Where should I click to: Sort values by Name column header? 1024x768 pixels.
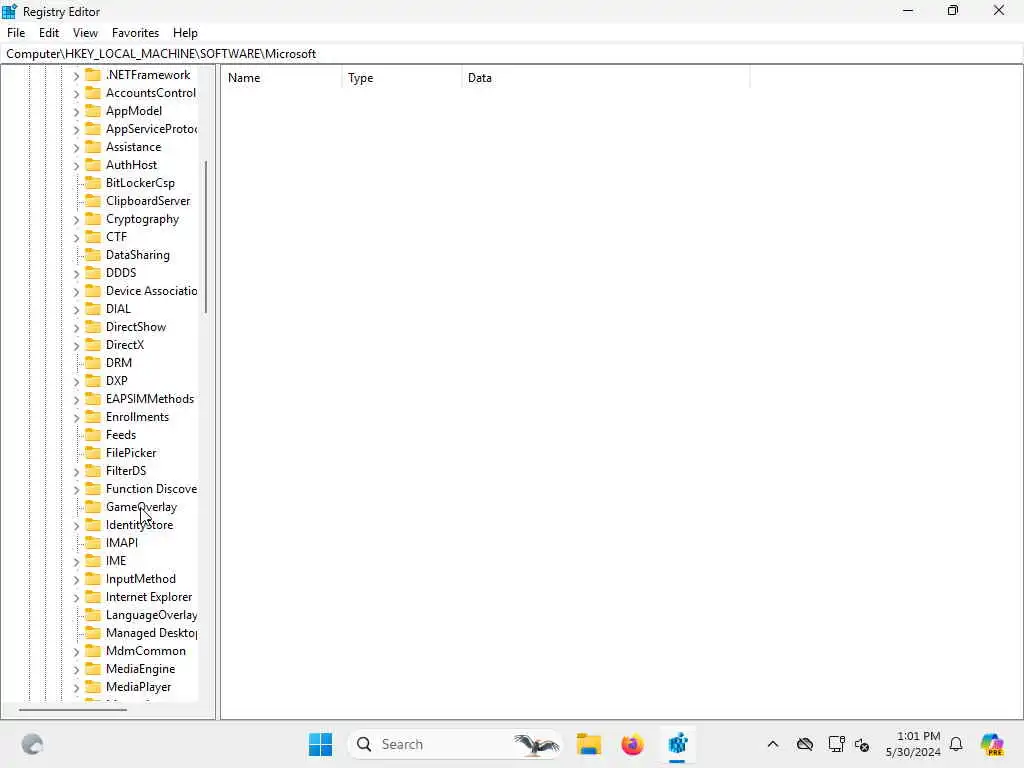(x=281, y=78)
